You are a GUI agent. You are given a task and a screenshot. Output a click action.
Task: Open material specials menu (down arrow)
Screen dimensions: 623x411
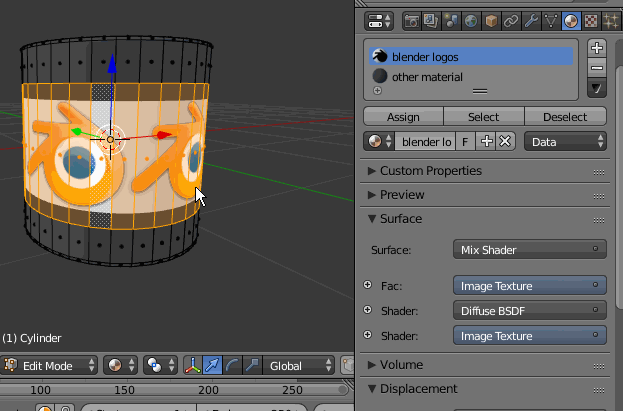pos(597,88)
